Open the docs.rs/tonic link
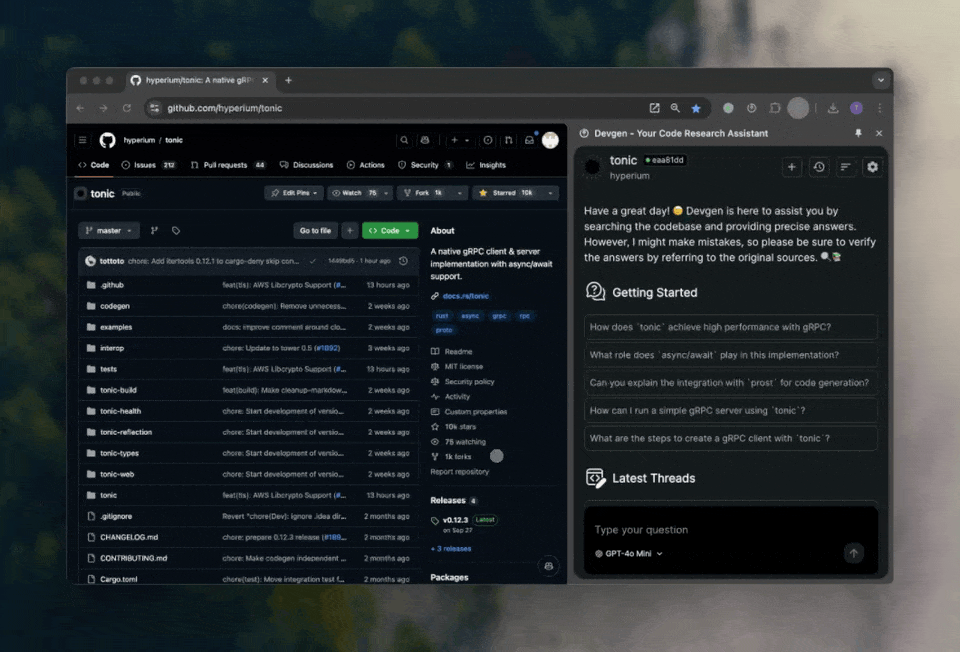The height and width of the screenshot is (652, 960). [465, 296]
